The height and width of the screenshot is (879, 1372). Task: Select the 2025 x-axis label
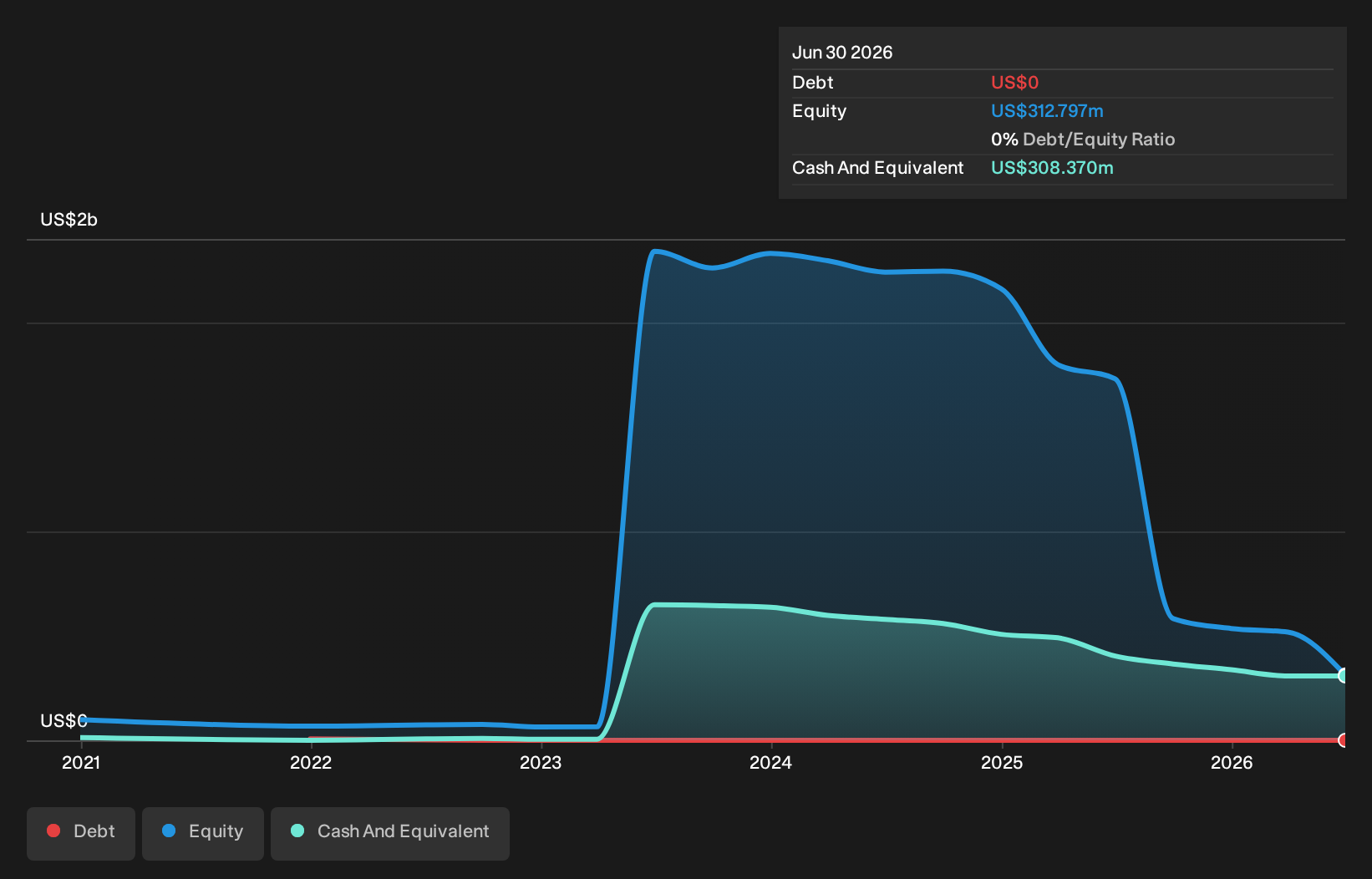1002,762
